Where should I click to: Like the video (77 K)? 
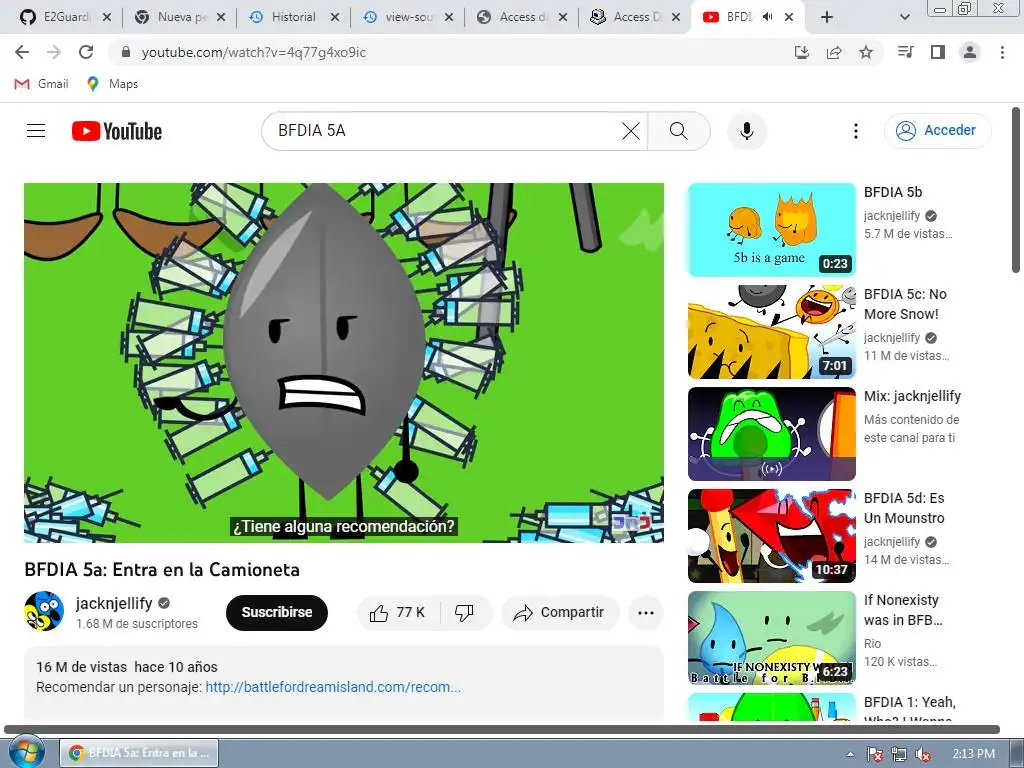click(398, 613)
